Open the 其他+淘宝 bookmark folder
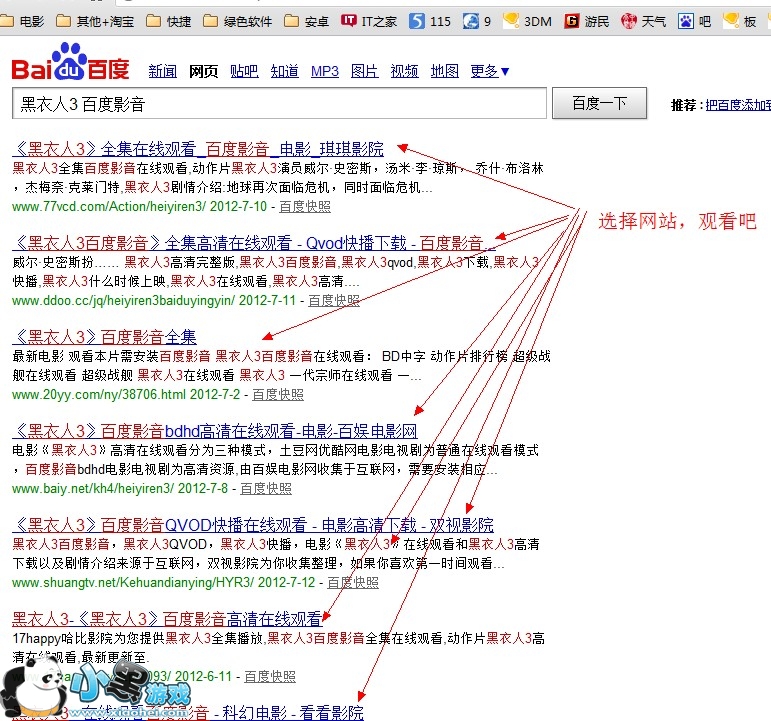 point(95,21)
